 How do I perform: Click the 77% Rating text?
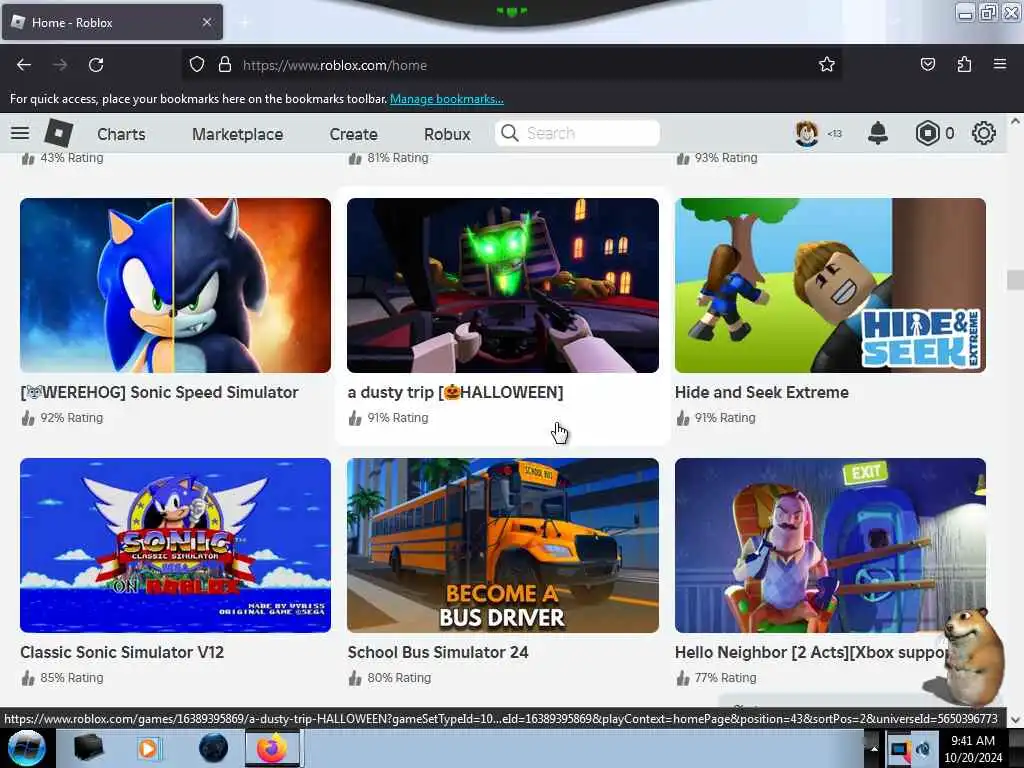tap(726, 677)
